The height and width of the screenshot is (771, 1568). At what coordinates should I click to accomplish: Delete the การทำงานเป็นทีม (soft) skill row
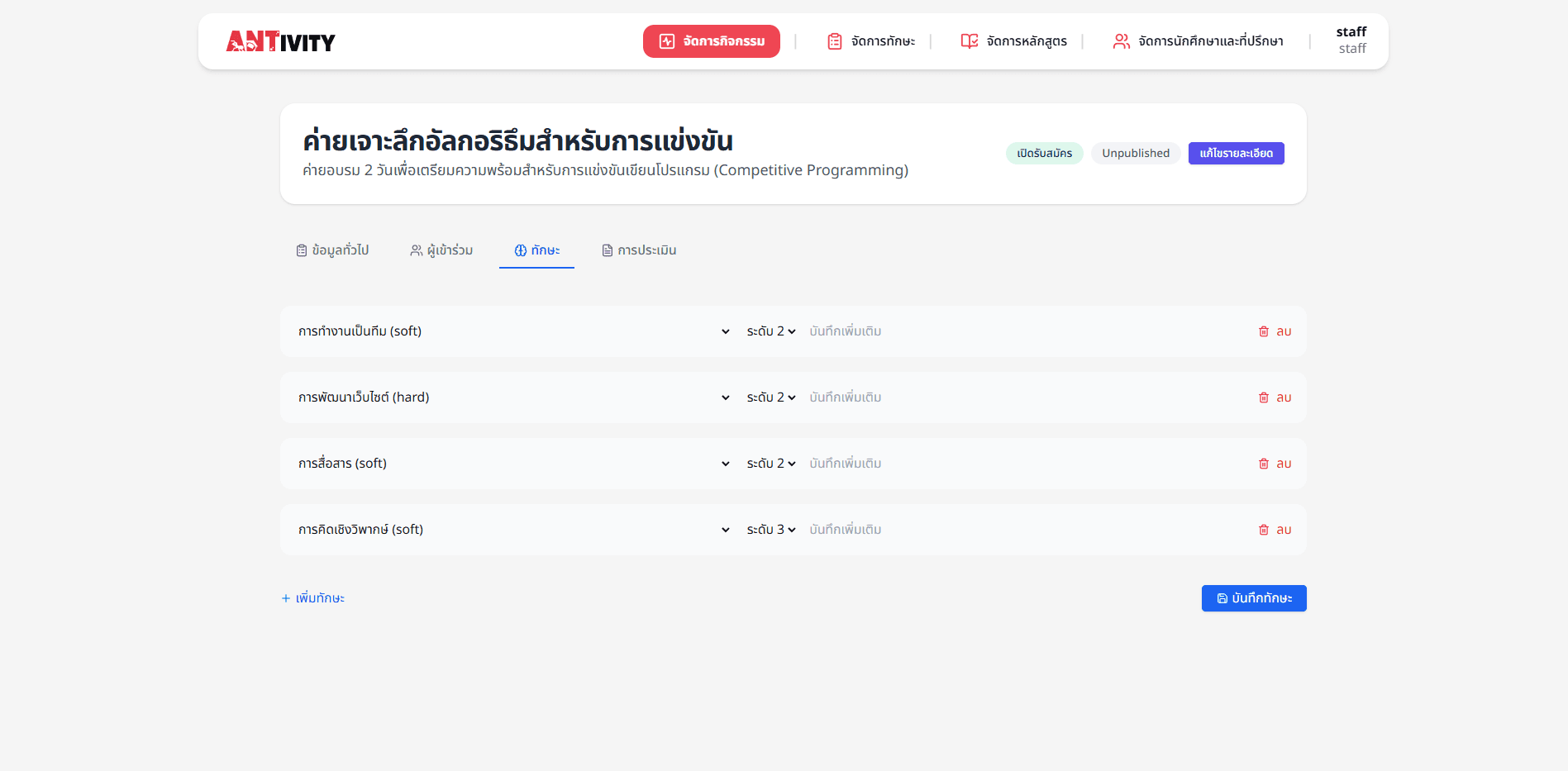click(1275, 331)
